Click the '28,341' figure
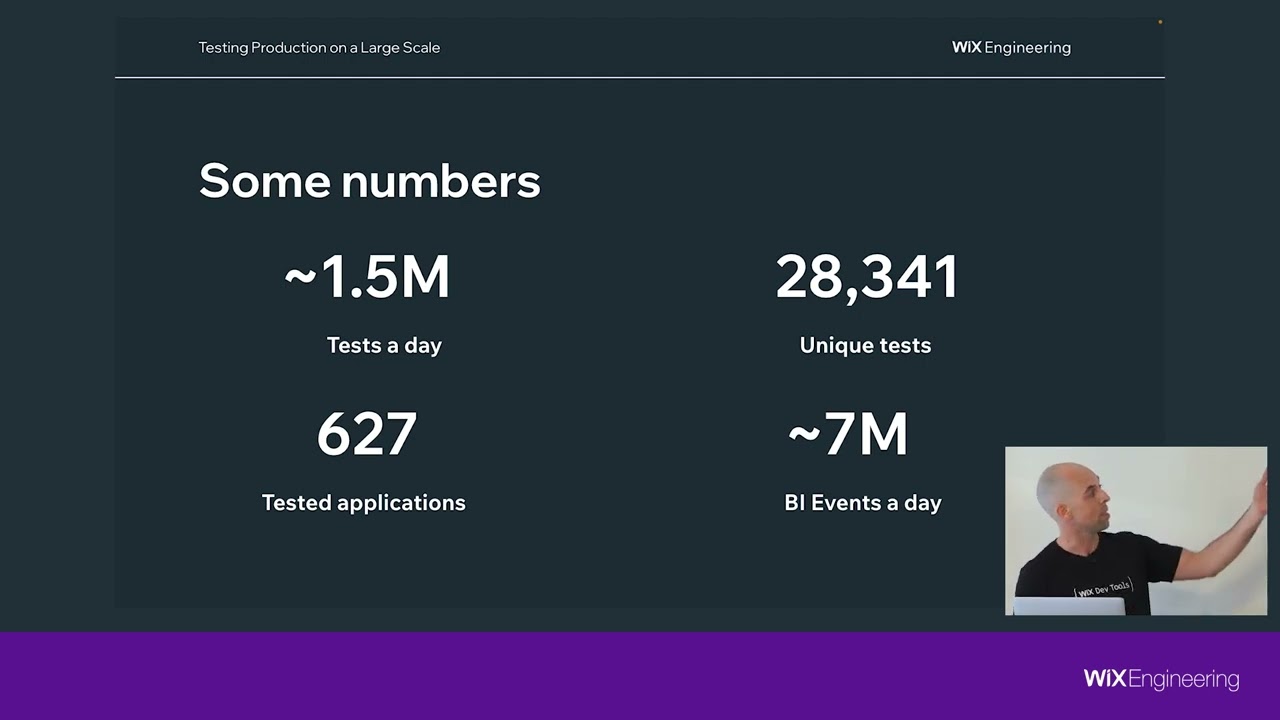 click(x=867, y=277)
